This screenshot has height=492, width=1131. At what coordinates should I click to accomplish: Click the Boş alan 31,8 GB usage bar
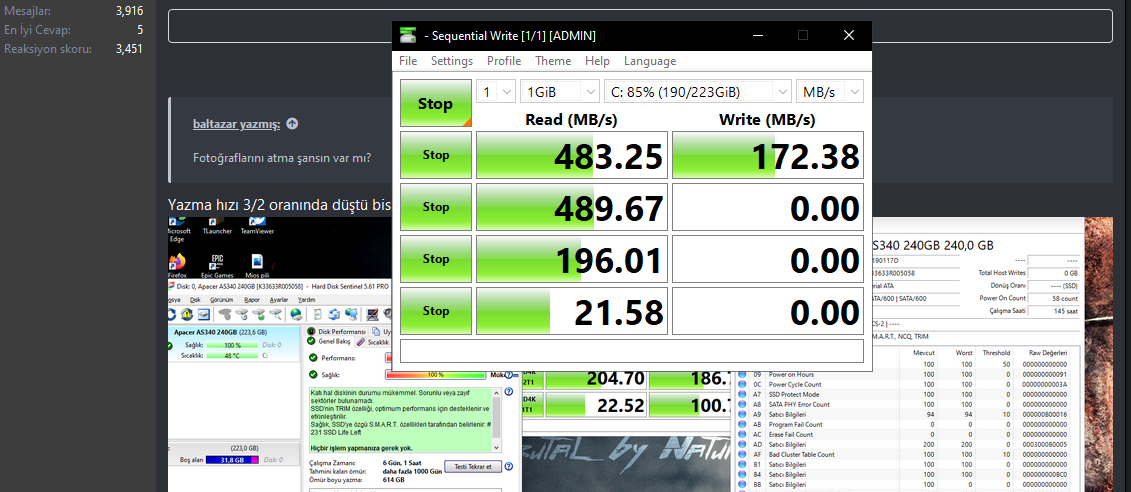pos(232,460)
